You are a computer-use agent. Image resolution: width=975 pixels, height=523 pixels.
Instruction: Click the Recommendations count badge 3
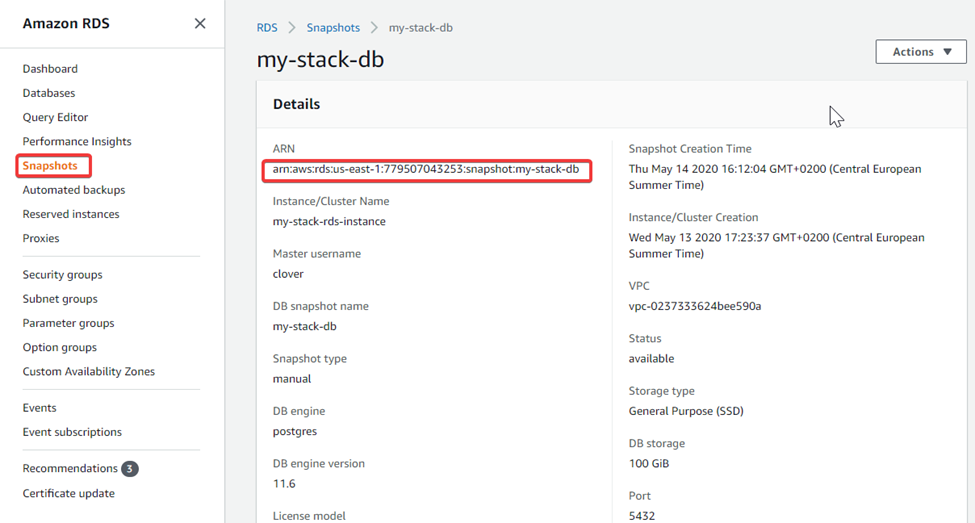[129, 469]
